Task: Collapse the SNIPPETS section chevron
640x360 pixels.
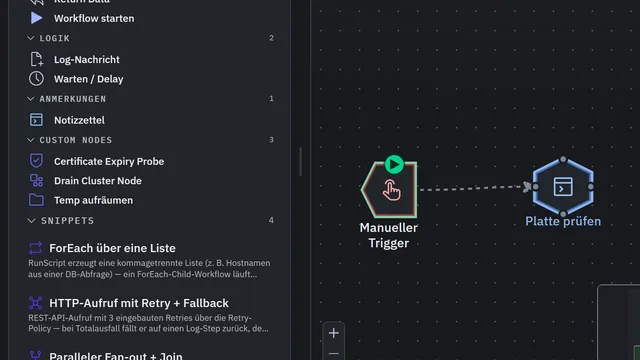Action: 31,221
